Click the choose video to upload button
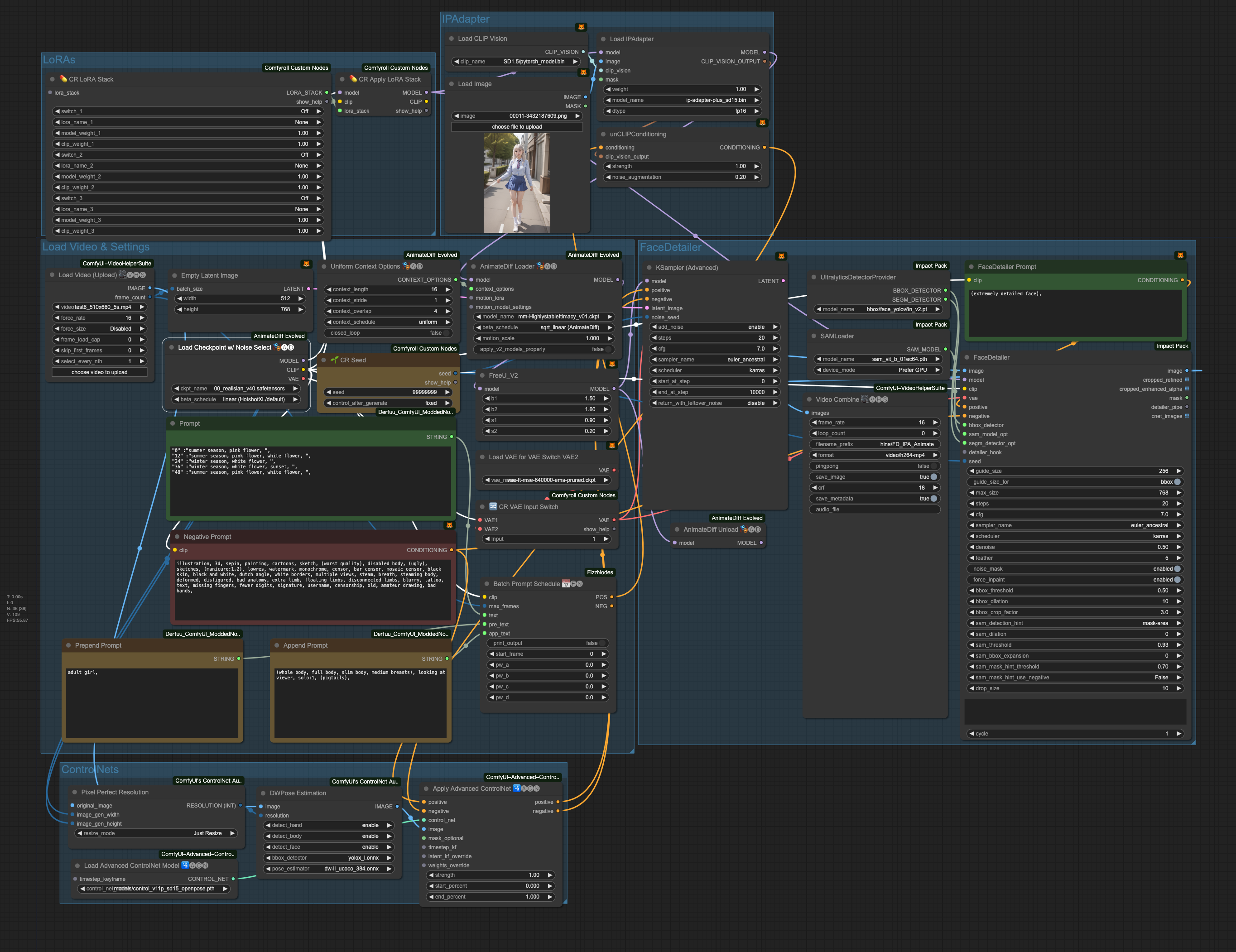The image size is (1236, 952). click(x=100, y=372)
